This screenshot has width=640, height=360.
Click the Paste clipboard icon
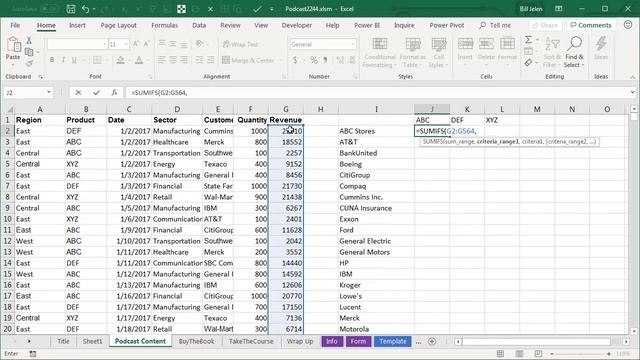[13, 44]
